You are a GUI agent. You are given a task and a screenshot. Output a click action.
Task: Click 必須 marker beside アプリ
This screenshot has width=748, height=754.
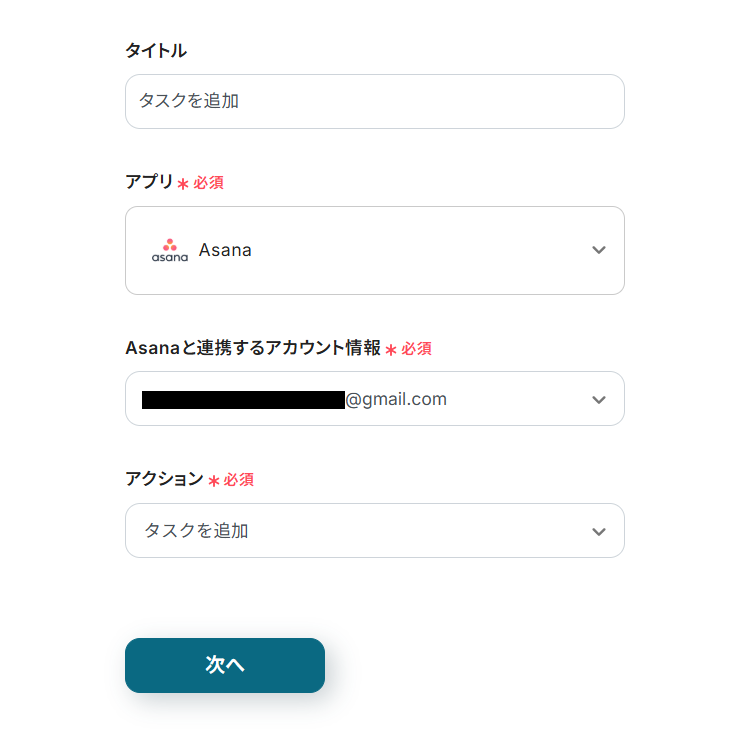(x=209, y=183)
